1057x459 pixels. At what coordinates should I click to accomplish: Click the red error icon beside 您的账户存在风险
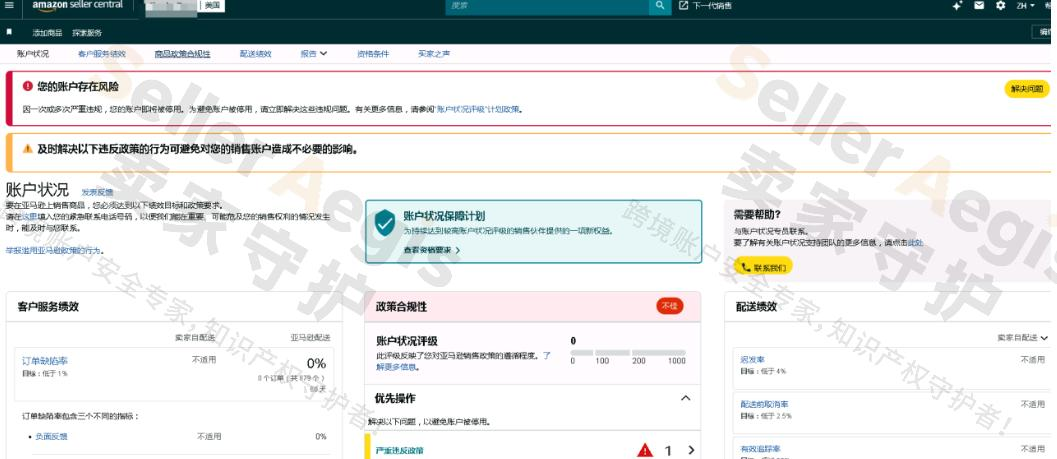tap(28, 86)
